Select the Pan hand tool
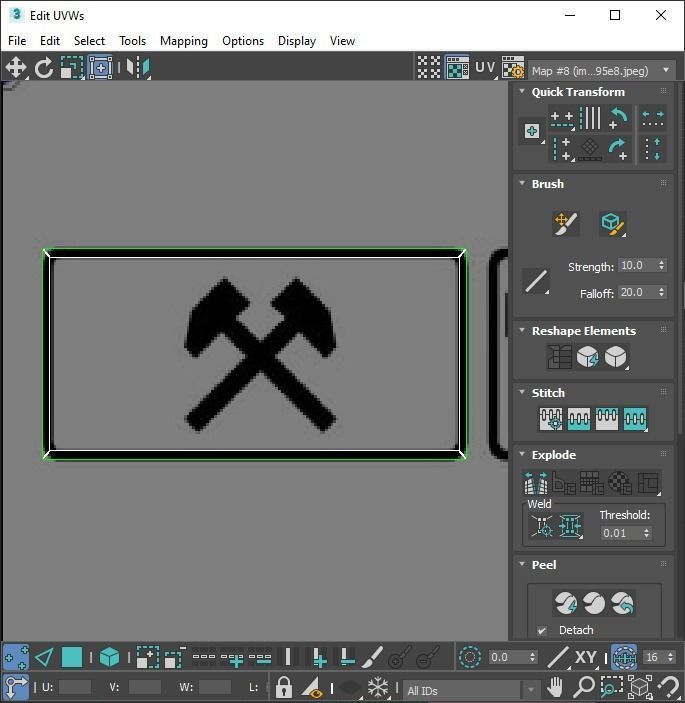 pos(555,686)
